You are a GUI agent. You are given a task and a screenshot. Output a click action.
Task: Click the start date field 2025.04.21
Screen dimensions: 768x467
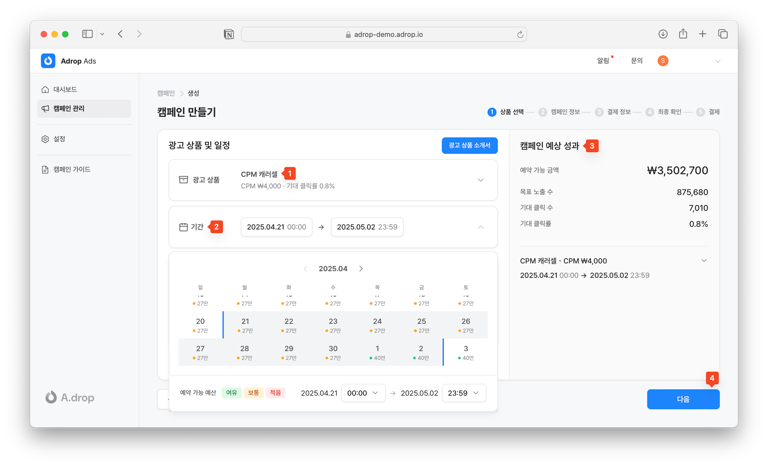pos(276,227)
